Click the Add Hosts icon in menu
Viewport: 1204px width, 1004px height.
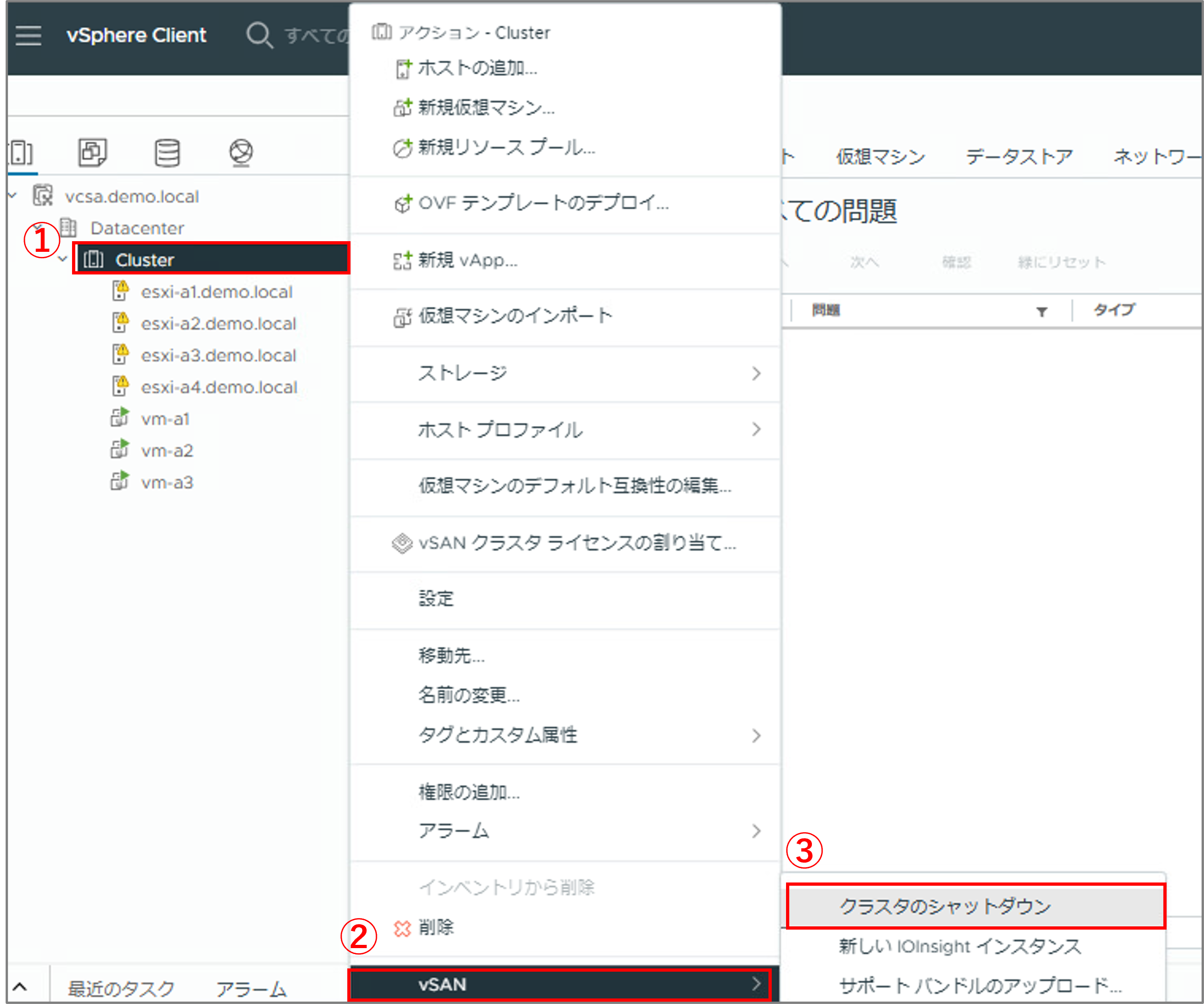click(403, 68)
